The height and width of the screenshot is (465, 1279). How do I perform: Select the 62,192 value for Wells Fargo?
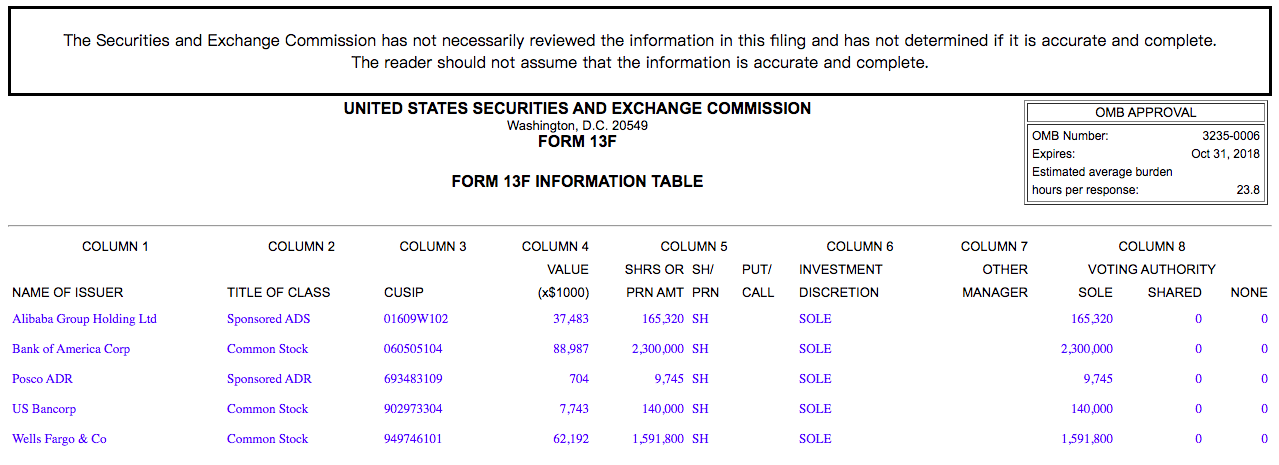pos(571,439)
